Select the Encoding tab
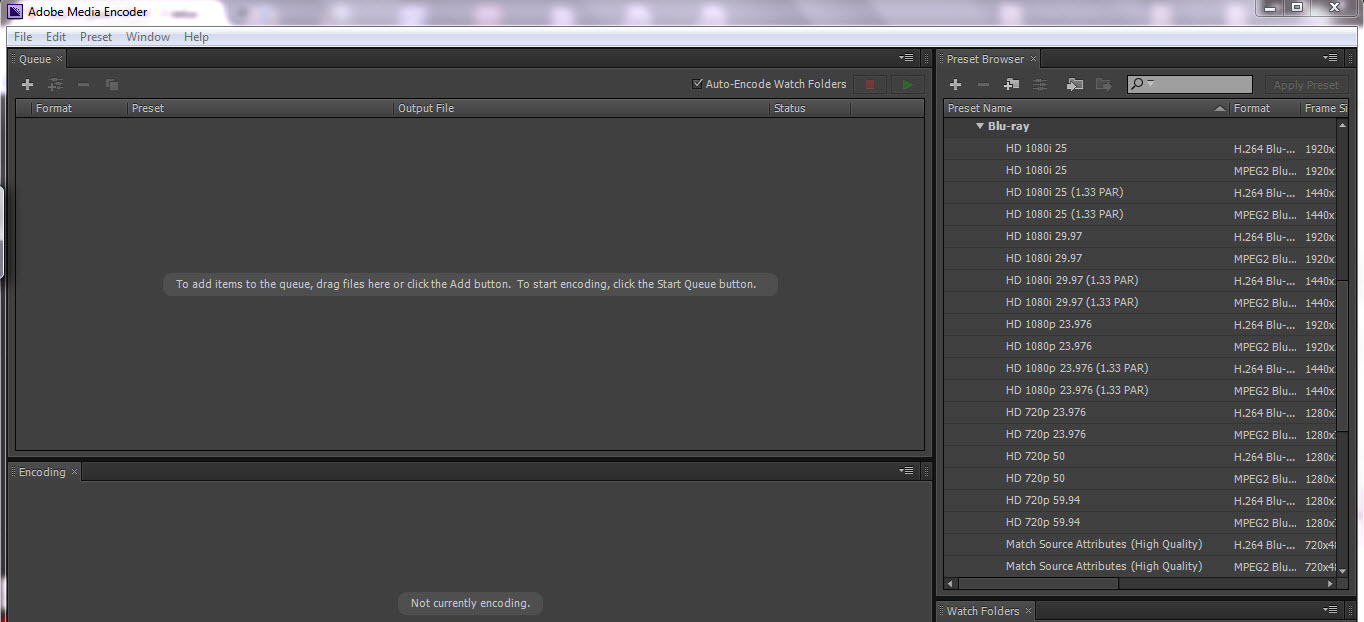1364x622 pixels. tap(42, 472)
